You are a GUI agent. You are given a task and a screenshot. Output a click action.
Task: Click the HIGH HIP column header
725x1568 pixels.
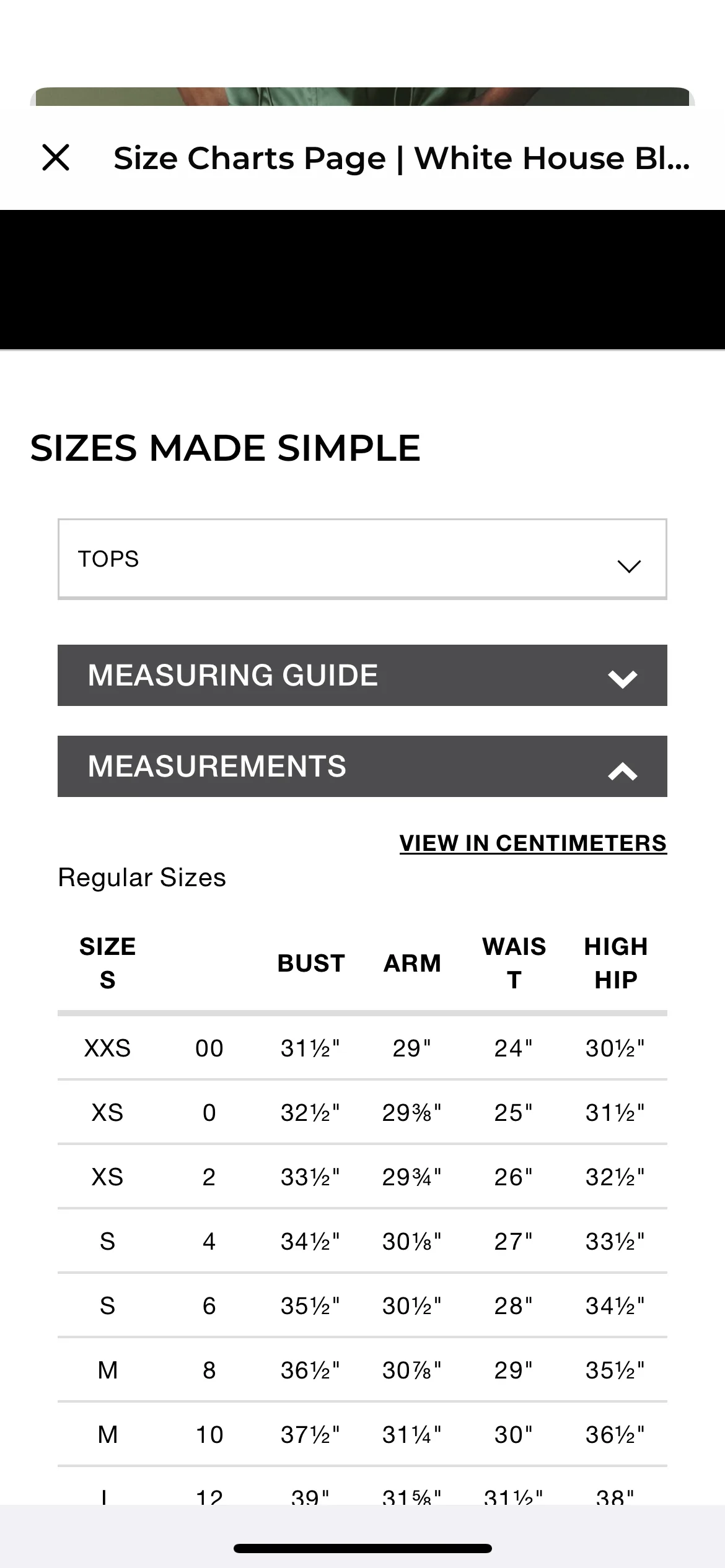(x=616, y=963)
